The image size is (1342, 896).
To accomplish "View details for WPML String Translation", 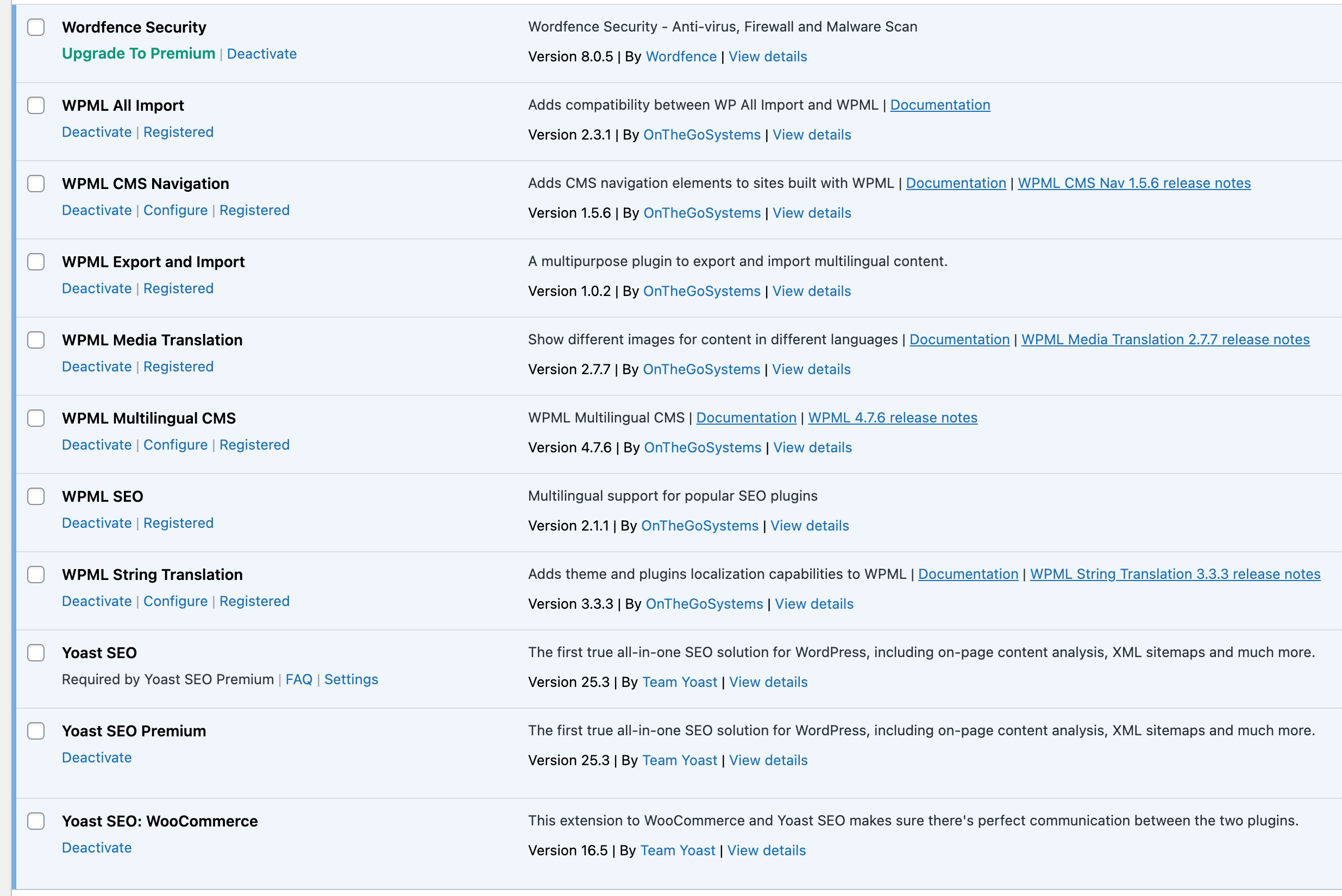I will coord(814,604).
